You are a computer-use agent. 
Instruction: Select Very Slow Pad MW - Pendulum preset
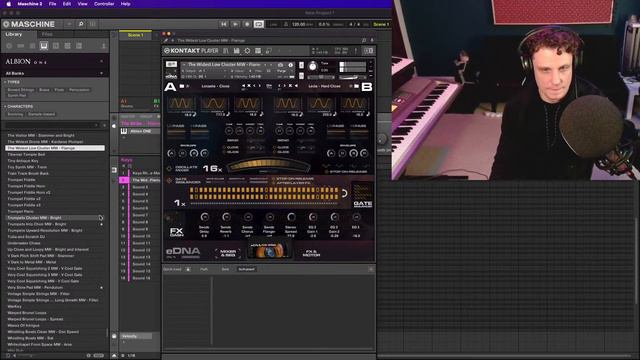click(55, 287)
